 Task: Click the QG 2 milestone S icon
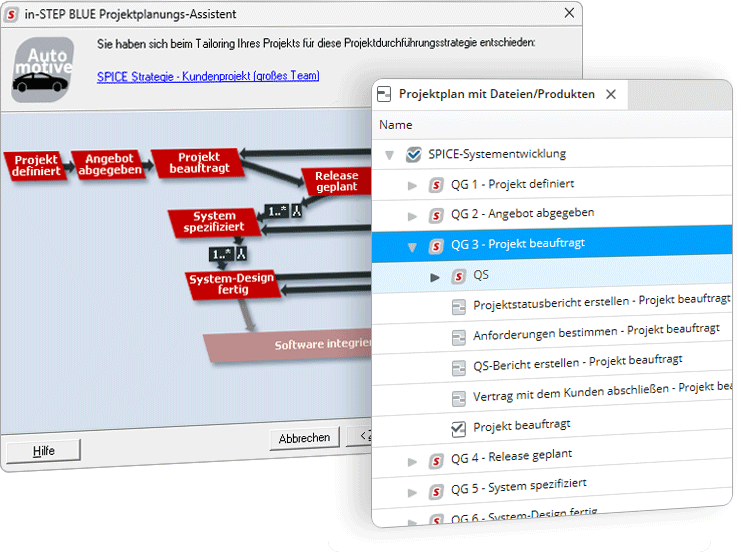point(436,215)
